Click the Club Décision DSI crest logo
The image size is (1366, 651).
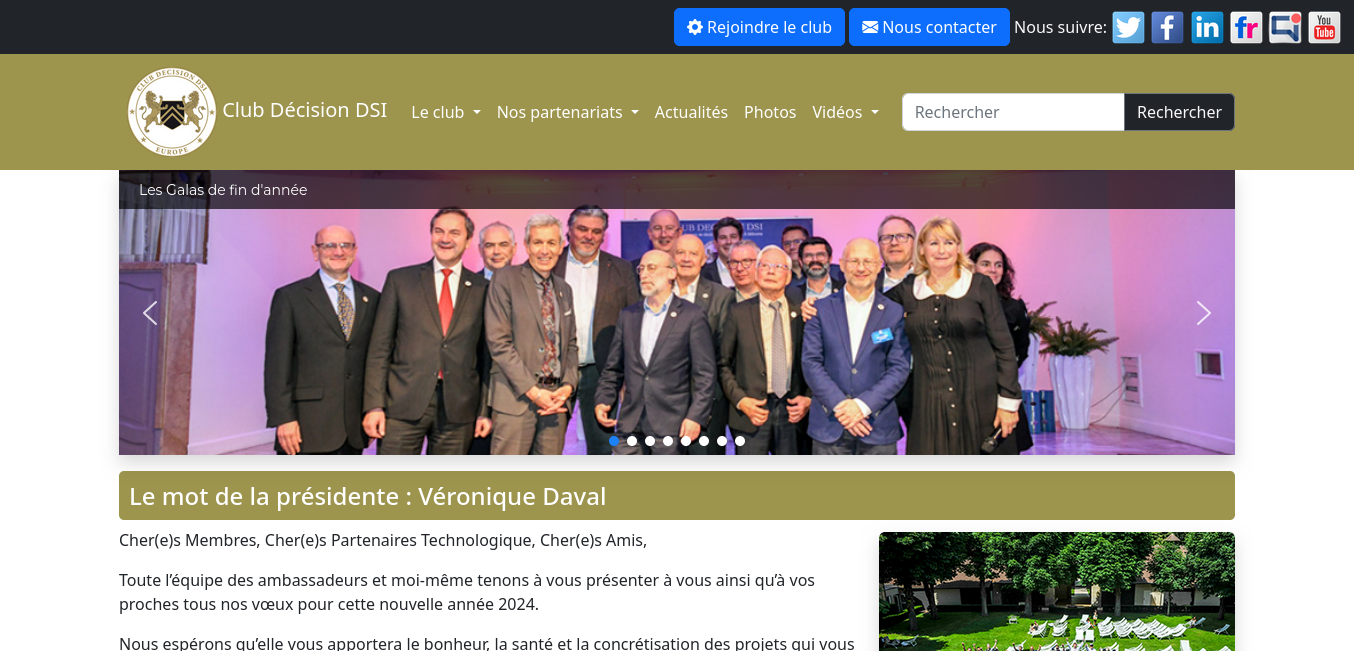[172, 112]
